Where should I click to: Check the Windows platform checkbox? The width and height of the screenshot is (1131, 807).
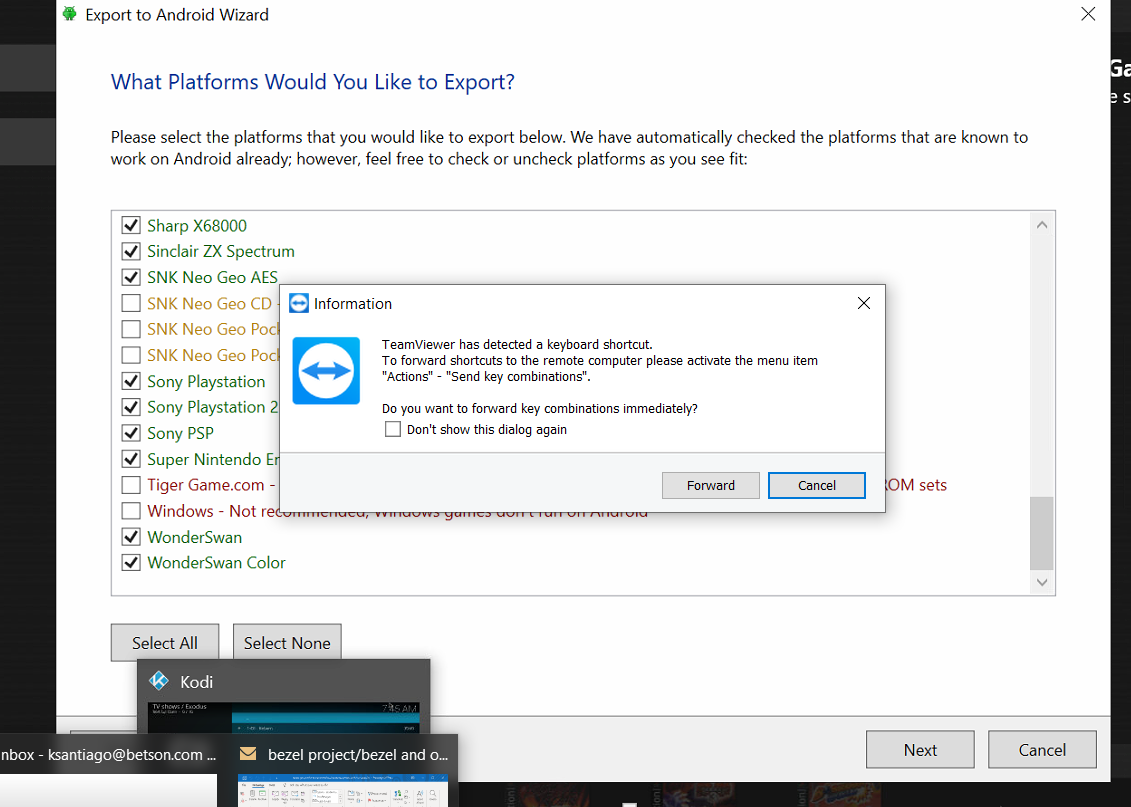[131, 511]
